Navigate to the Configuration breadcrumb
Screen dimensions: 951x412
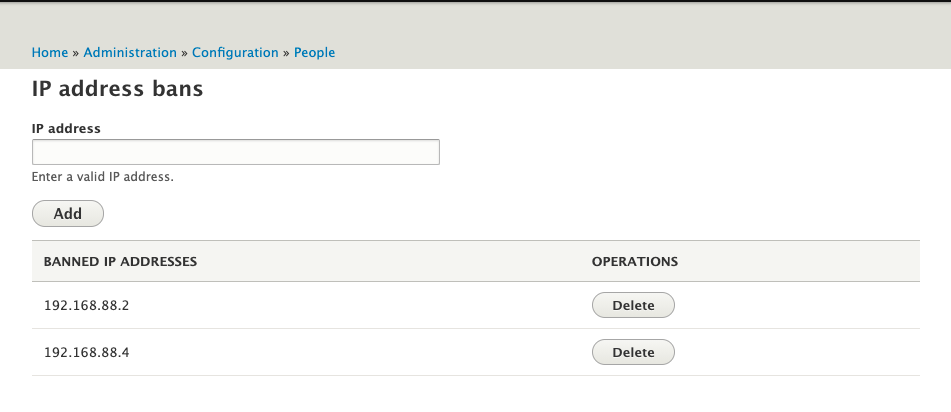coord(235,52)
